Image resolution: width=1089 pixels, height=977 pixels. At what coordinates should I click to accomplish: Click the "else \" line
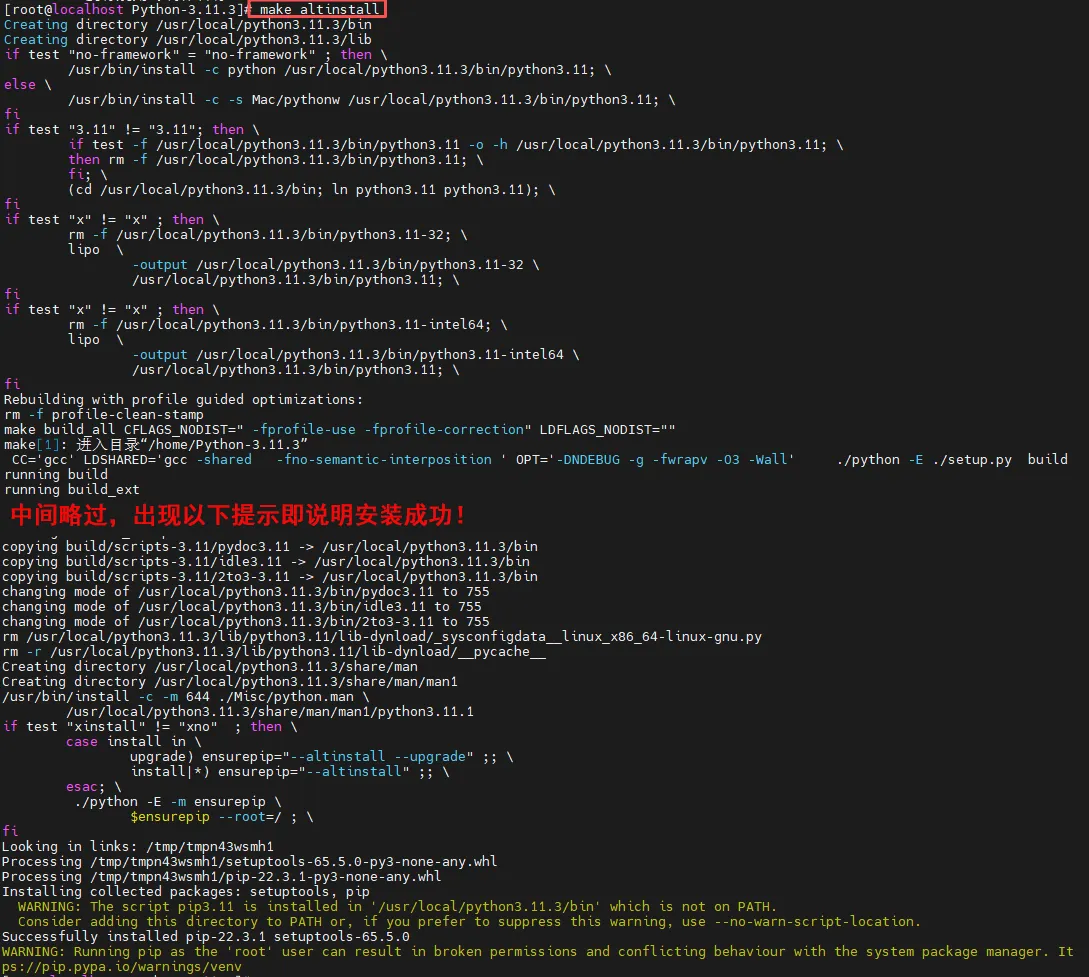click(x=28, y=85)
